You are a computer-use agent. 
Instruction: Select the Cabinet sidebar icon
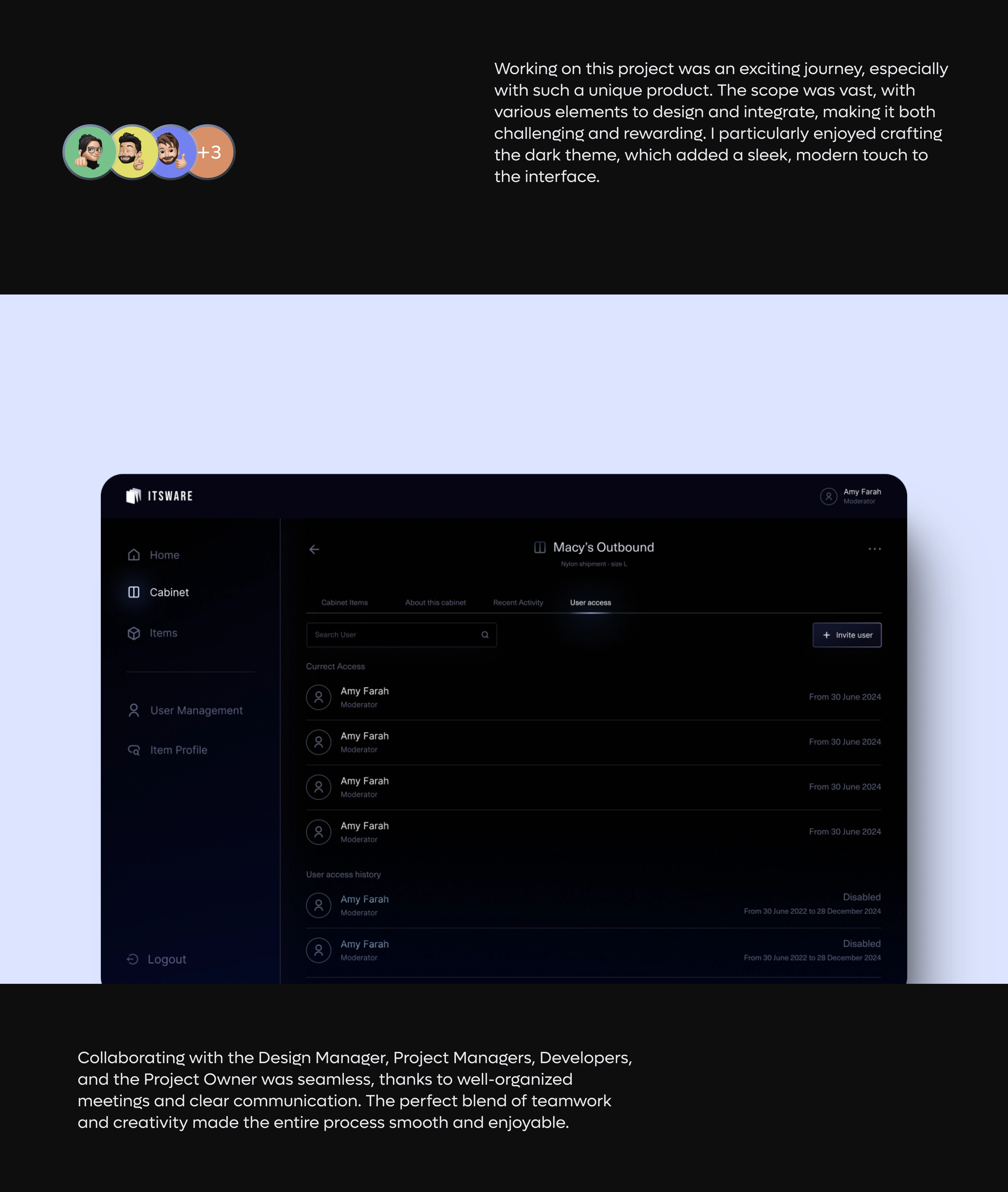134,592
